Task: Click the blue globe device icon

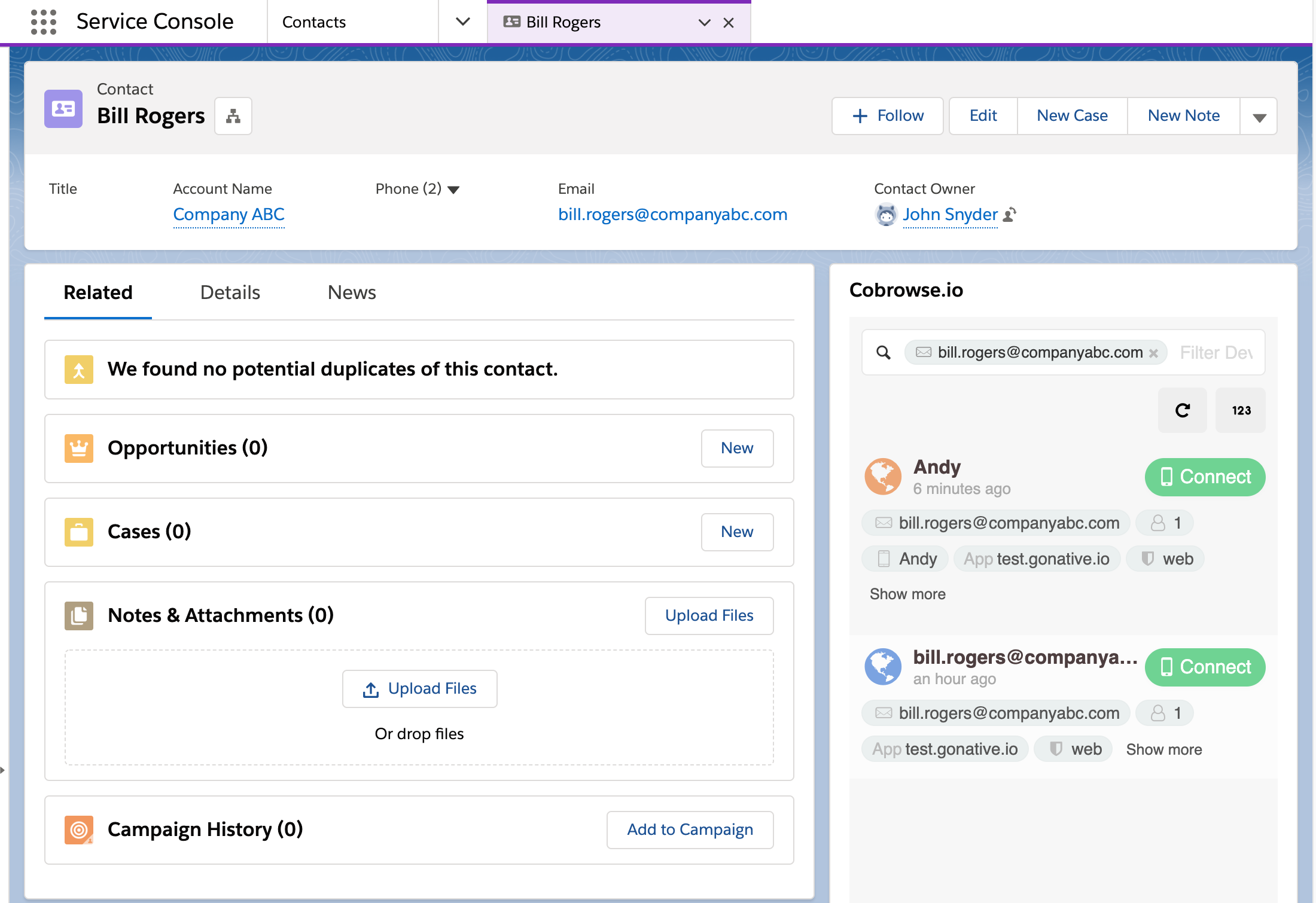Action: click(883, 667)
